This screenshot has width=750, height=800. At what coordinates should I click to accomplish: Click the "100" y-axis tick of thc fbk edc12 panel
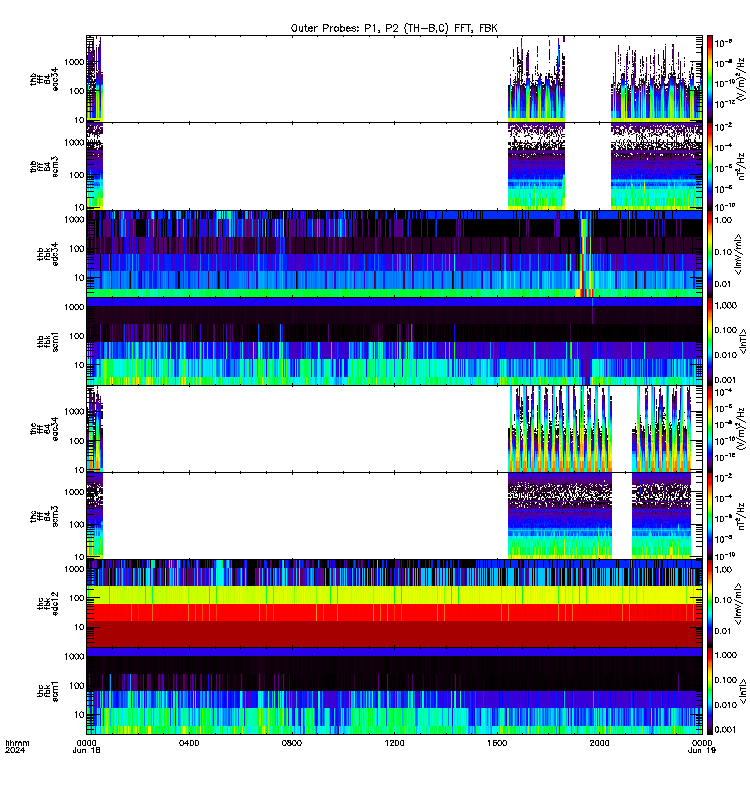[79, 598]
